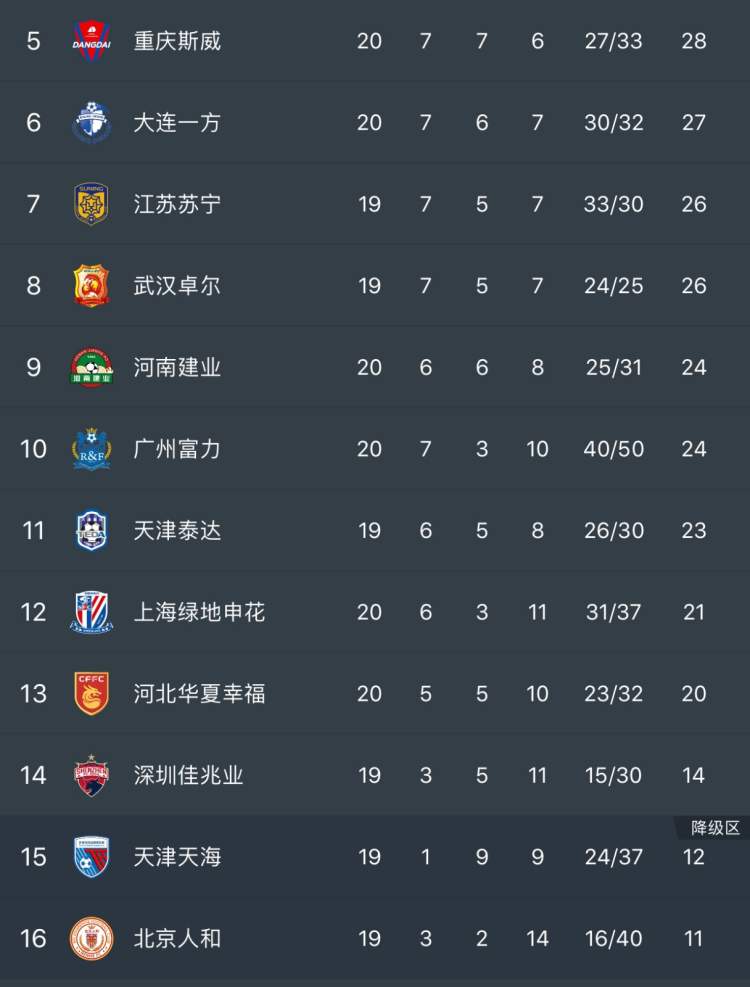Viewport: 750px width, 987px height.
Task: Open the 重庆斯威 team name link
Action: (x=177, y=41)
